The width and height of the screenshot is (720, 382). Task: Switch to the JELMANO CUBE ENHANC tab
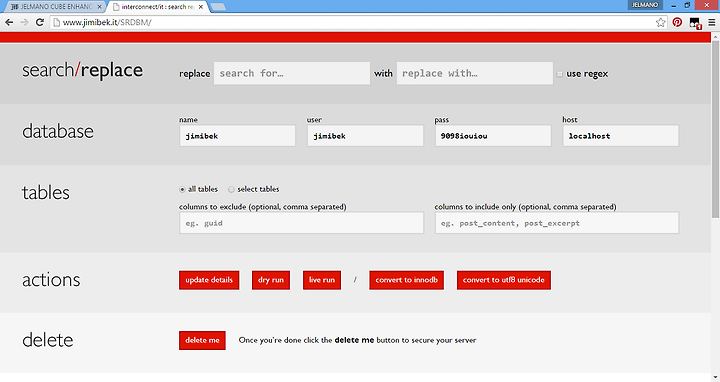point(54,7)
